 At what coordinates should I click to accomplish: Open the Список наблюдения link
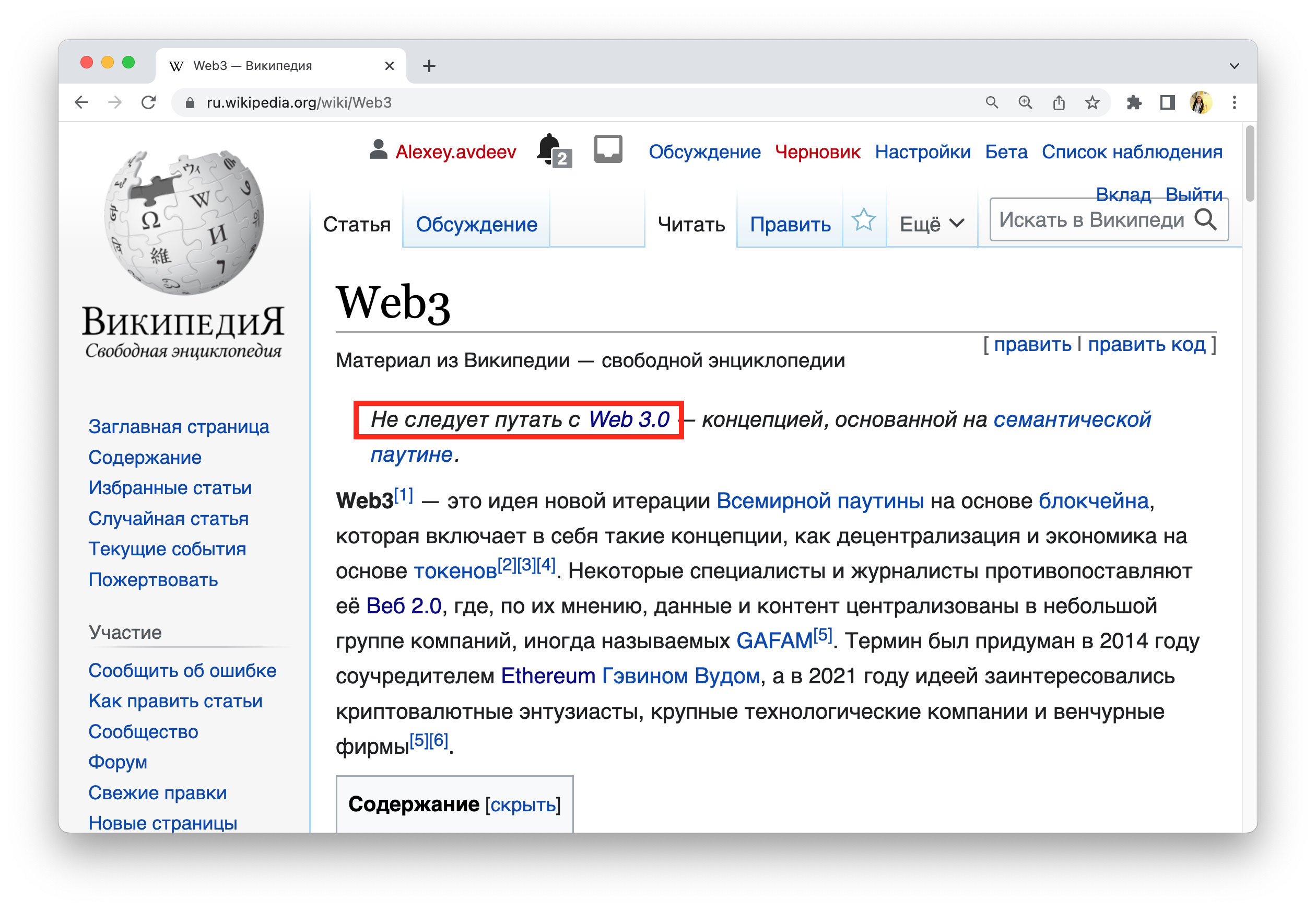pos(1132,151)
